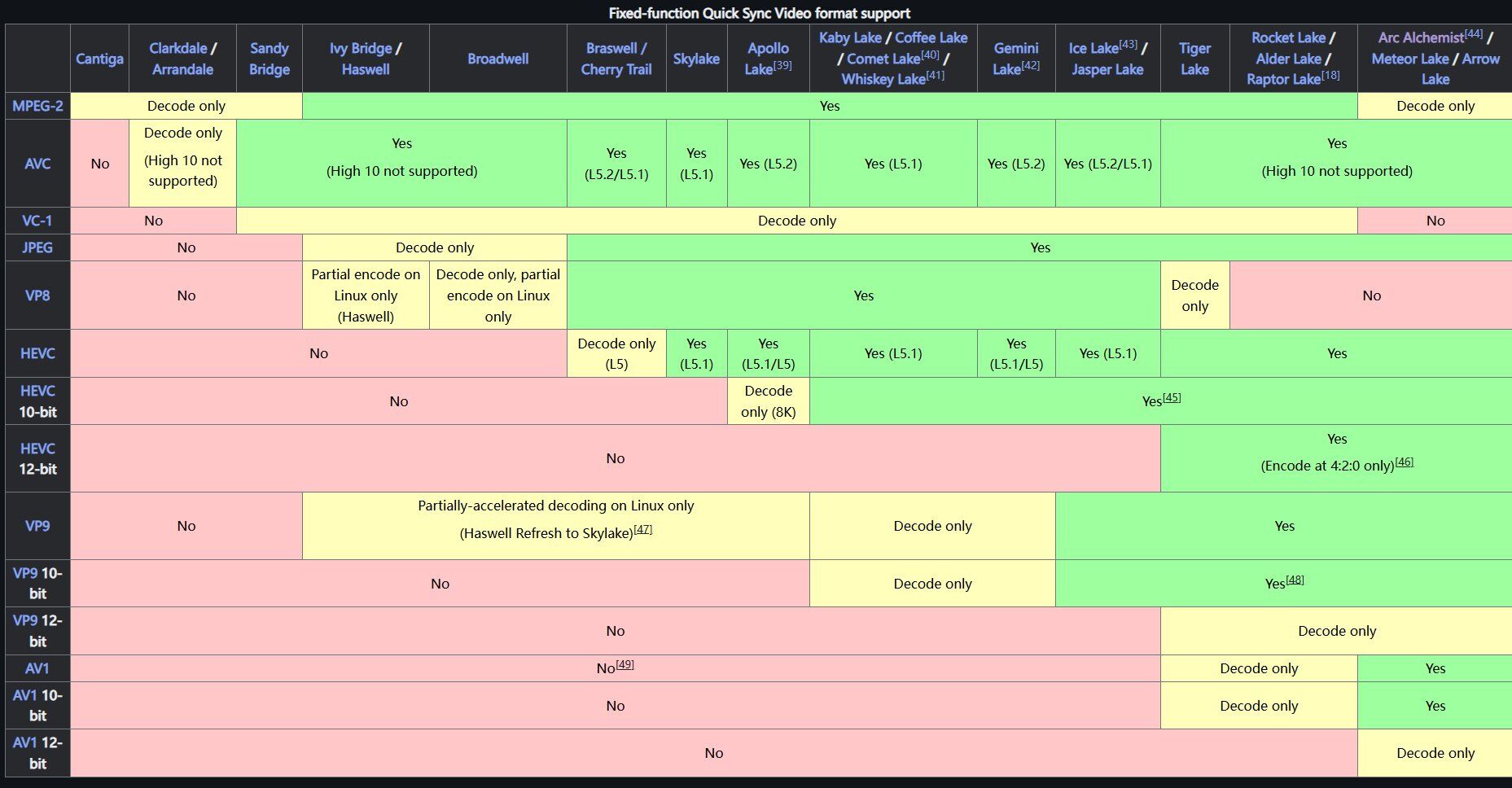This screenshot has height=788, width=1512.
Task: Open VP9 link in VP9 10-bit row
Action: coord(25,573)
